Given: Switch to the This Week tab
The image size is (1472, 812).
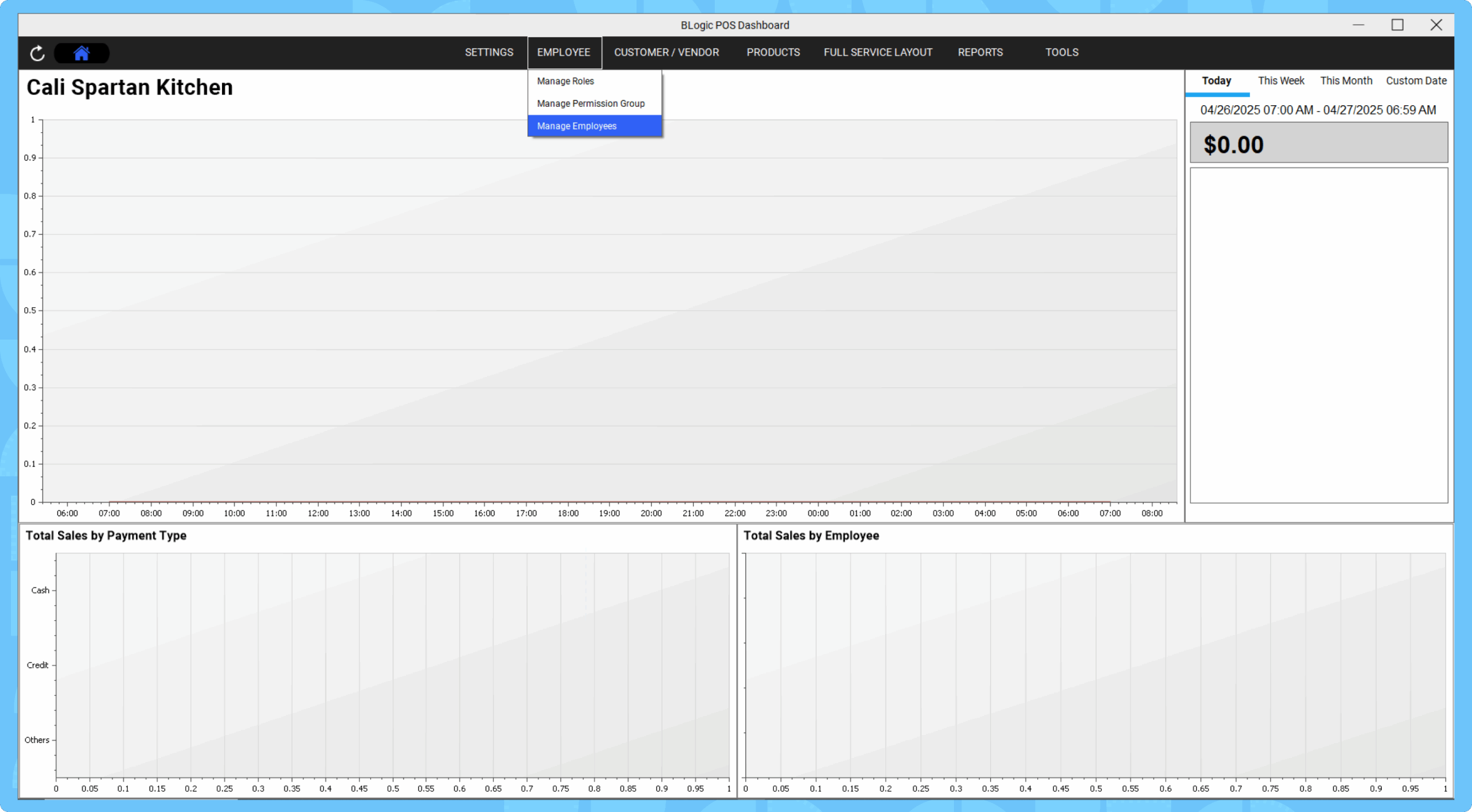Looking at the screenshot, I should point(1281,81).
